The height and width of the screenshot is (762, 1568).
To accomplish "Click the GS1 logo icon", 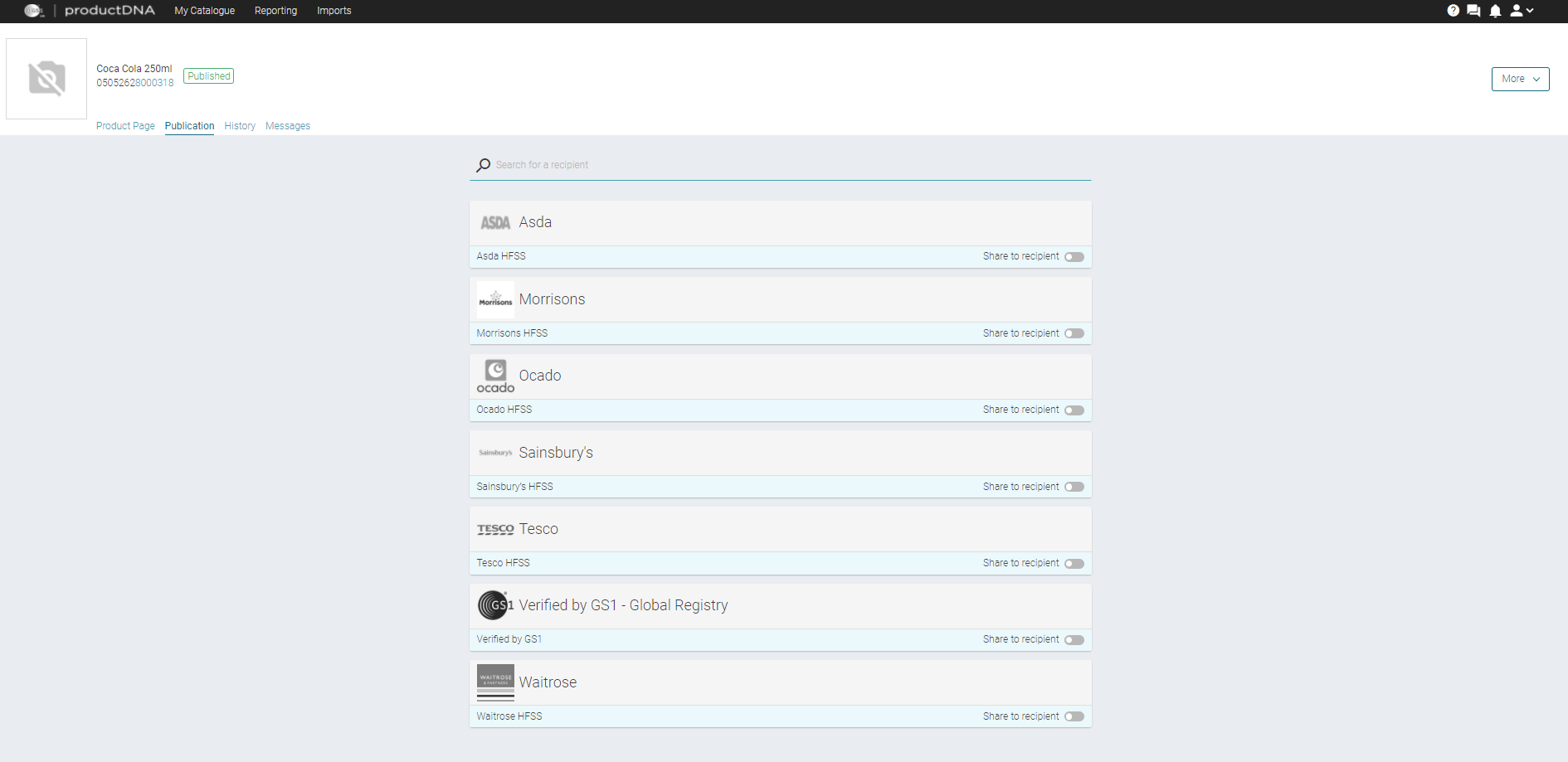I will [495, 605].
